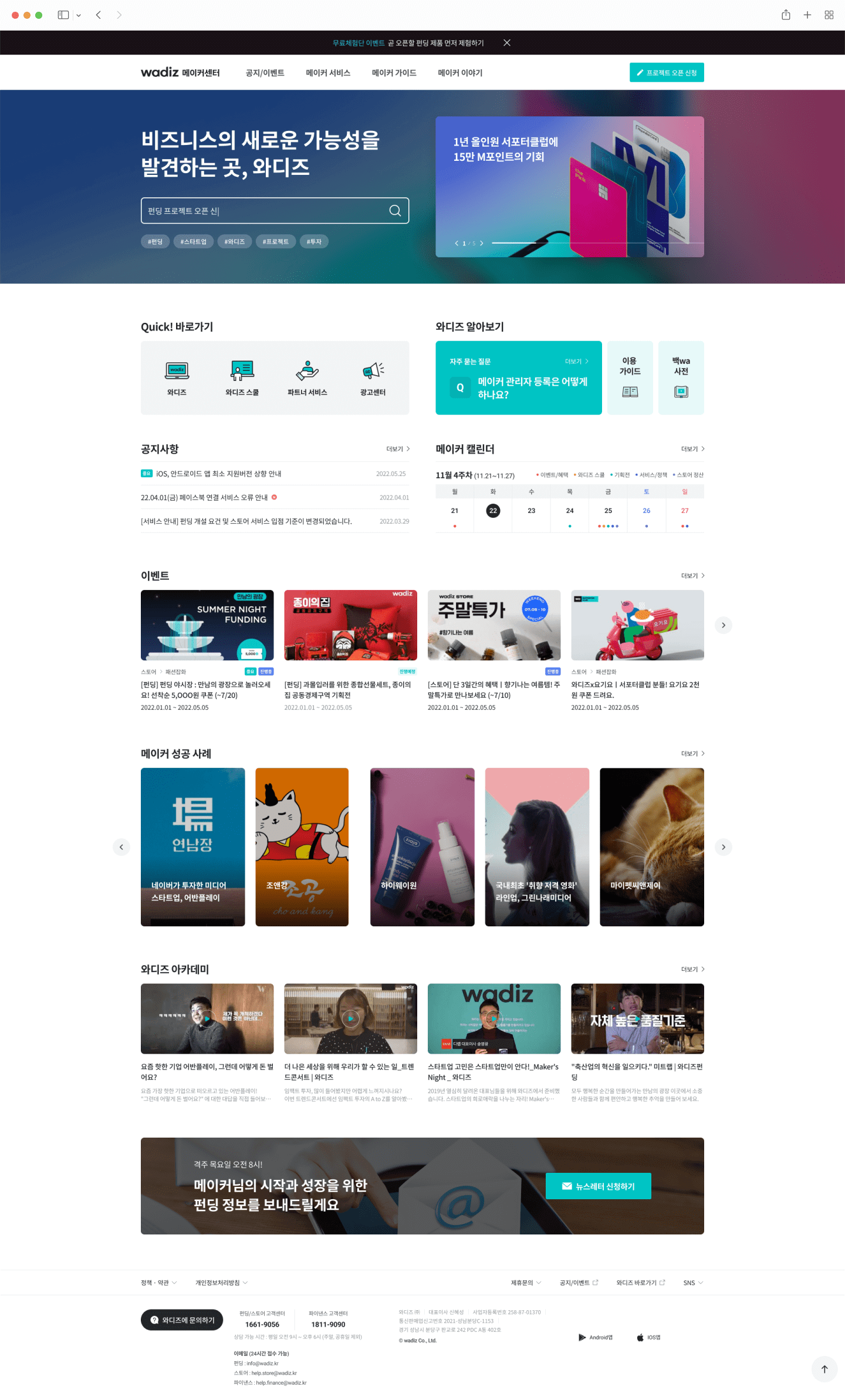This screenshot has width=845, height=1400.
Task: Show previous success stories arrow
Action: pyautogui.click(x=121, y=847)
